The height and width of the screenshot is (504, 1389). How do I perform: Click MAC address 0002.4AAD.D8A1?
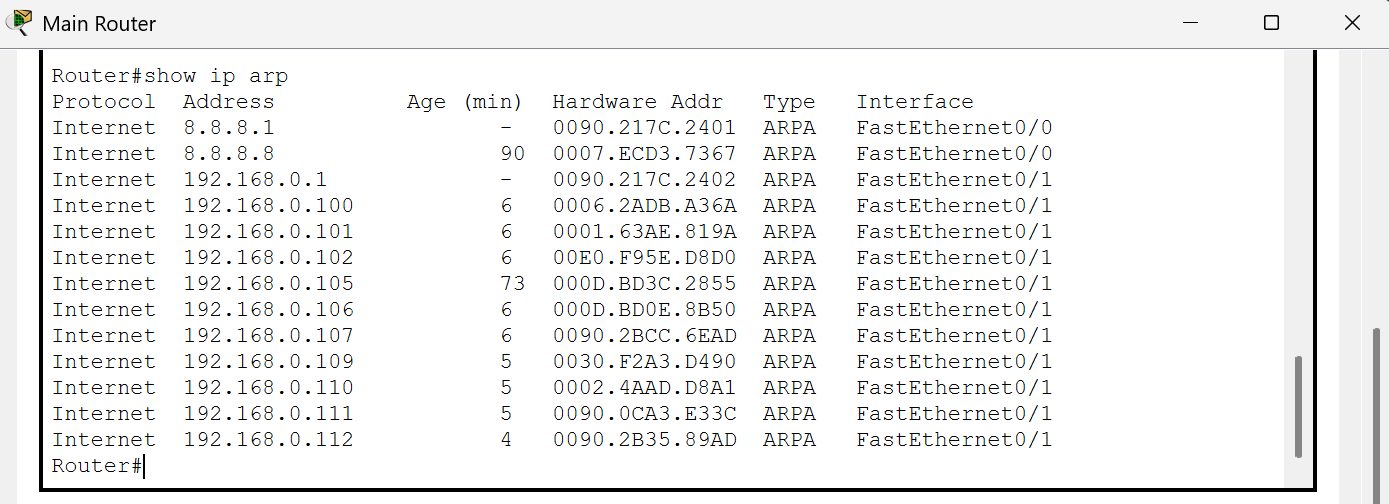(644, 388)
